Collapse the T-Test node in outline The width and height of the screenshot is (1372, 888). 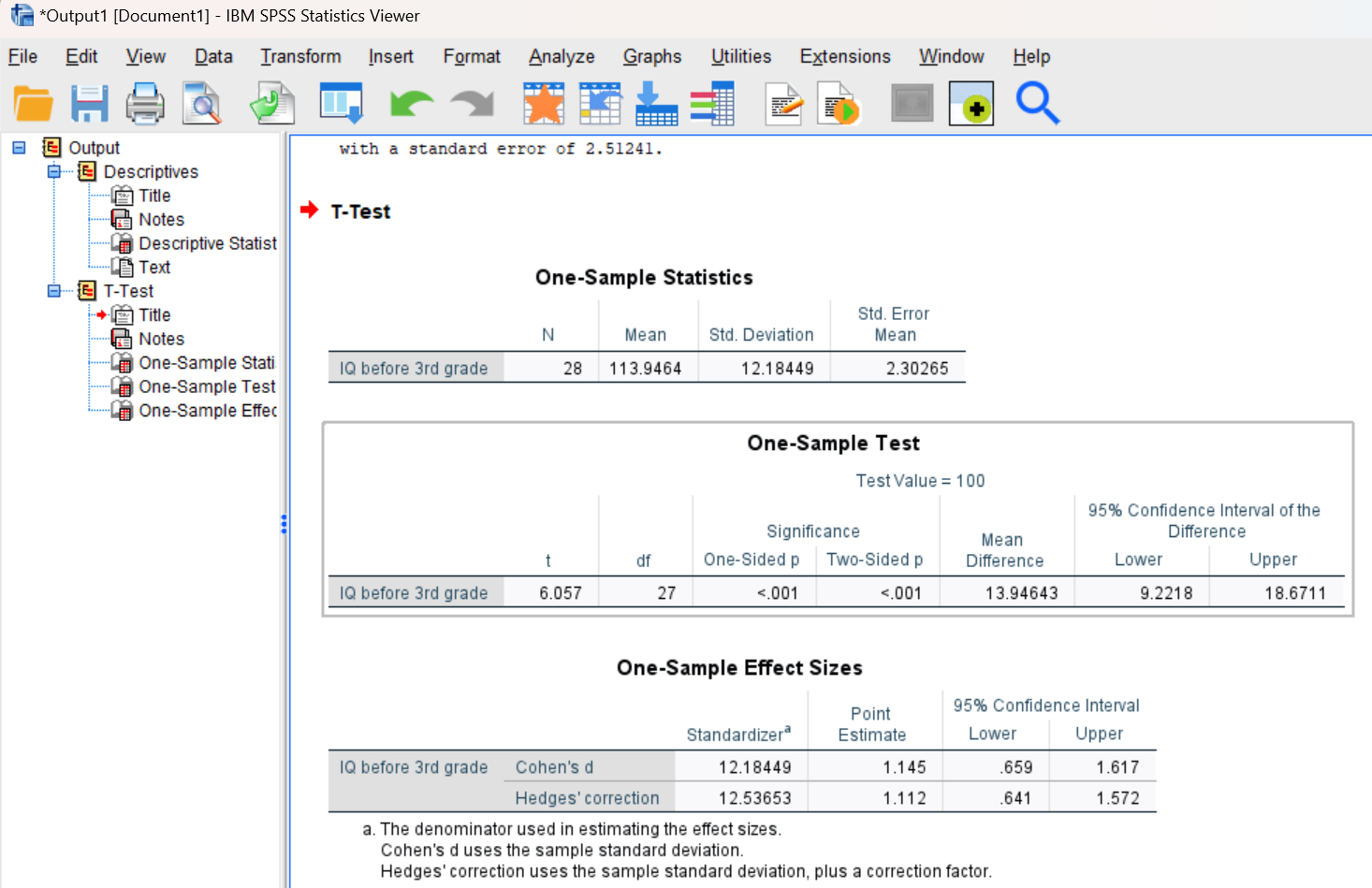[x=54, y=291]
